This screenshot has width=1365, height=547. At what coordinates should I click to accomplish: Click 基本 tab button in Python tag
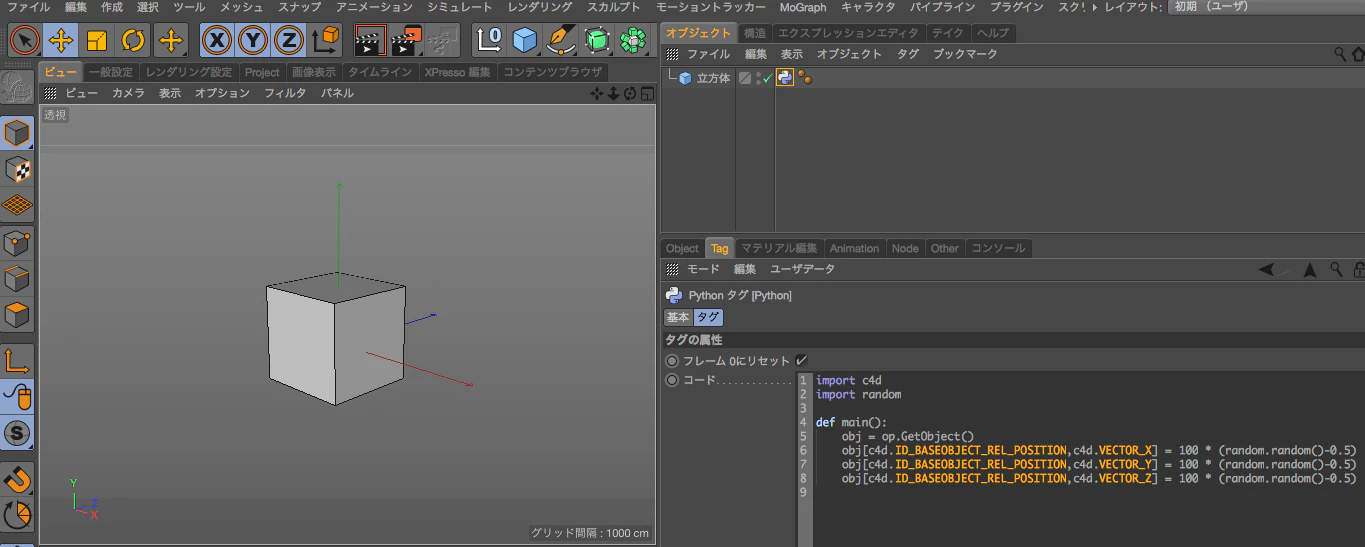[x=678, y=317]
